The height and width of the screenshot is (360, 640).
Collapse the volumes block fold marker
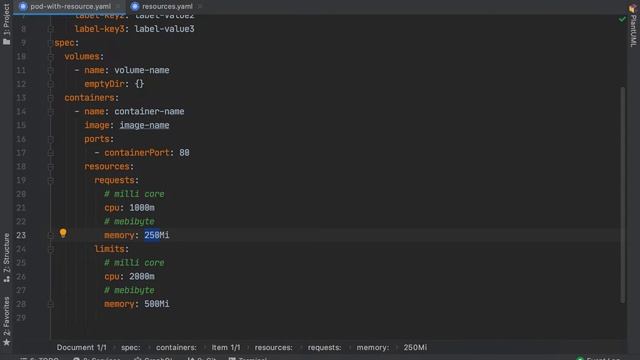pos(51,56)
